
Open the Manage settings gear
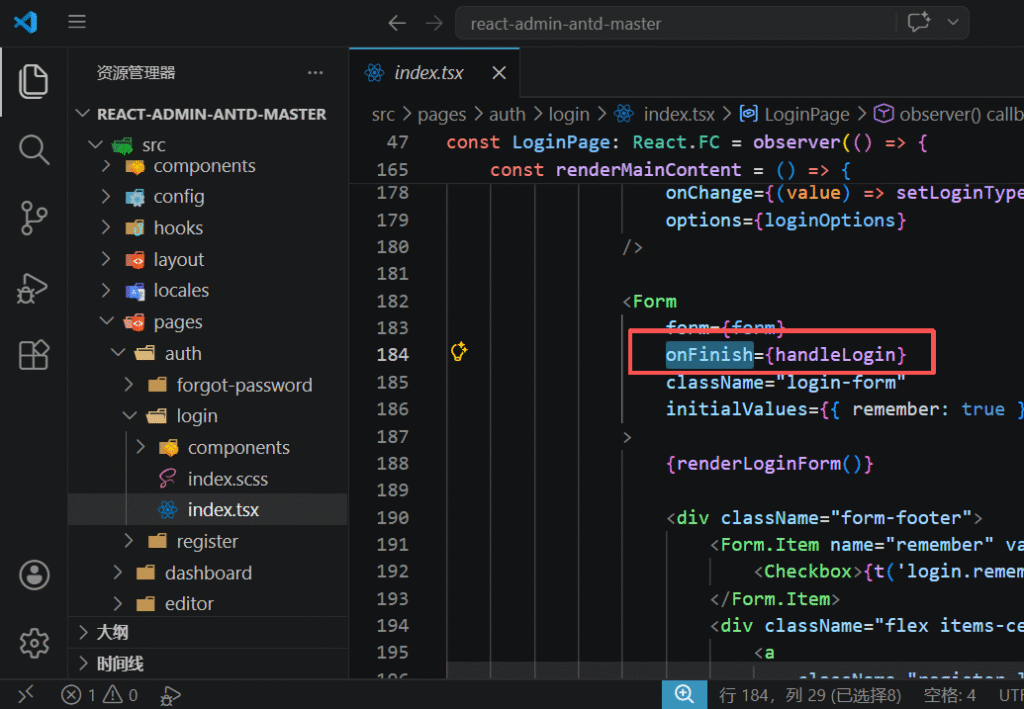point(33,642)
